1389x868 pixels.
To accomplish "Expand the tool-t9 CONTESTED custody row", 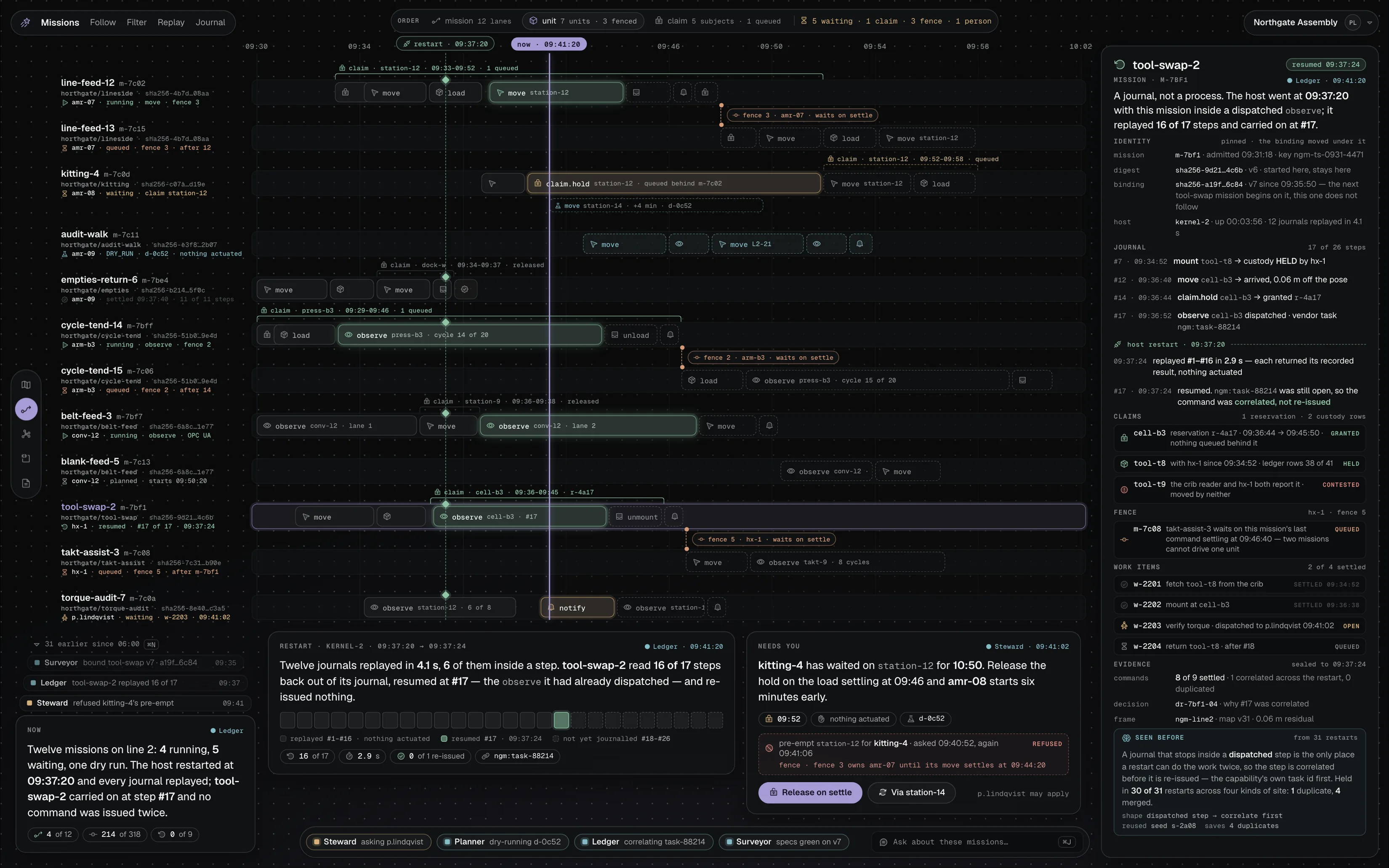I will 1239,489.
